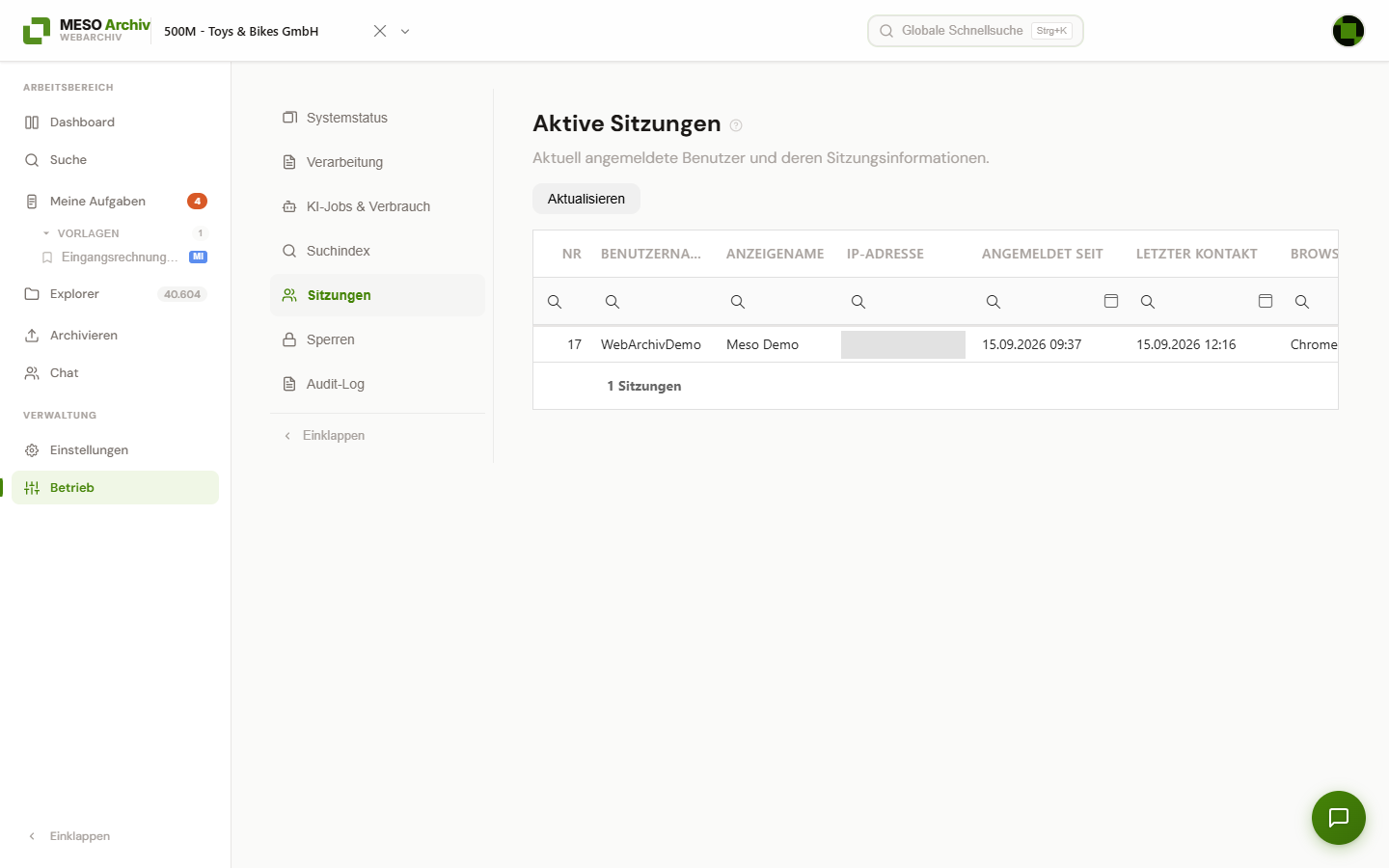Click the MESO Archiv logo icon
Image resolution: width=1389 pixels, height=868 pixels.
click(x=37, y=31)
